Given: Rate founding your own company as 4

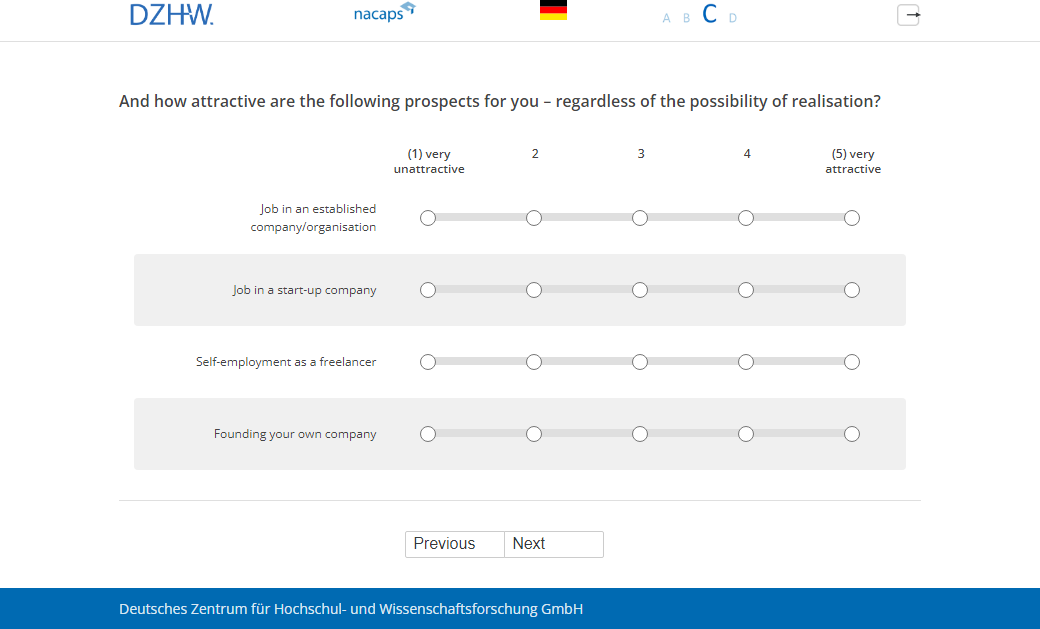Looking at the screenshot, I should click(x=746, y=434).
